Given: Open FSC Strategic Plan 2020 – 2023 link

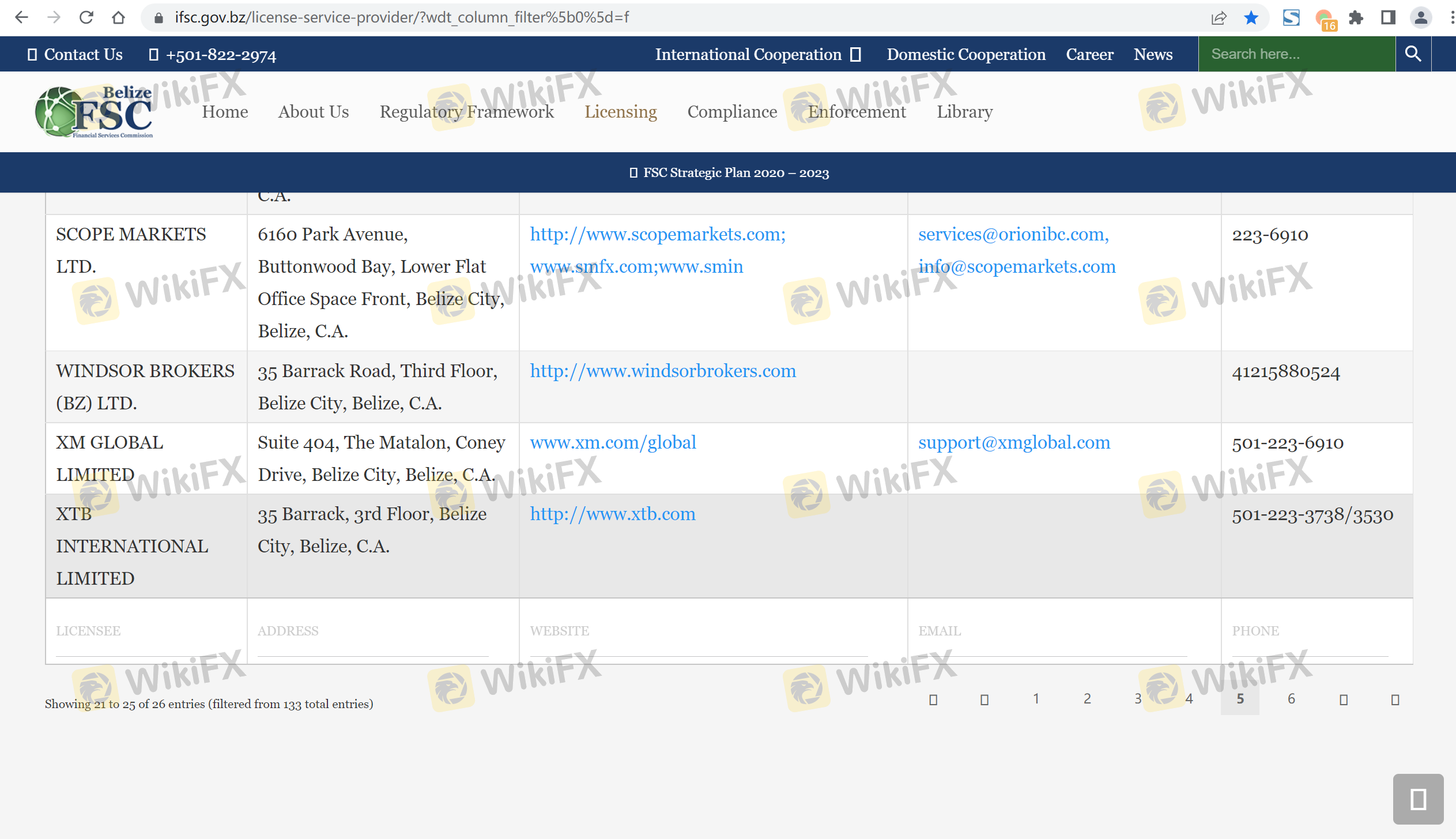Looking at the screenshot, I should [x=735, y=172].
